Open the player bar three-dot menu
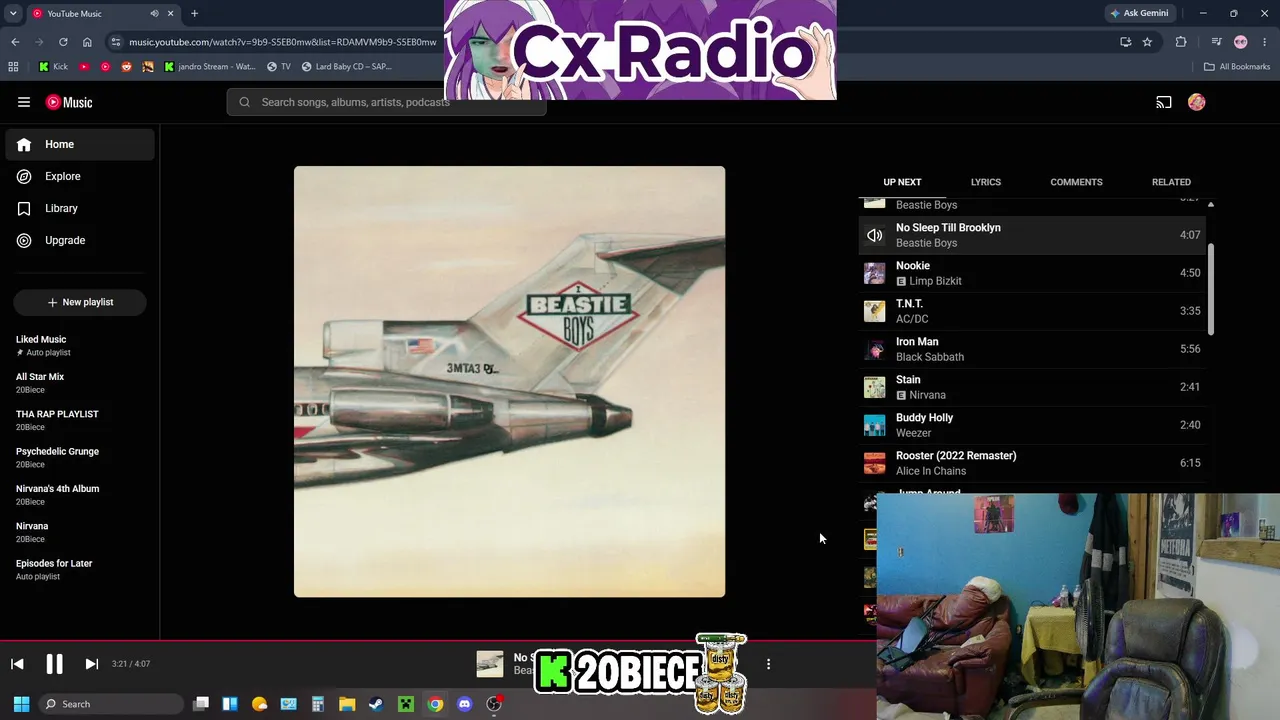Screen dimensions: 1280x720 [768, 664]
